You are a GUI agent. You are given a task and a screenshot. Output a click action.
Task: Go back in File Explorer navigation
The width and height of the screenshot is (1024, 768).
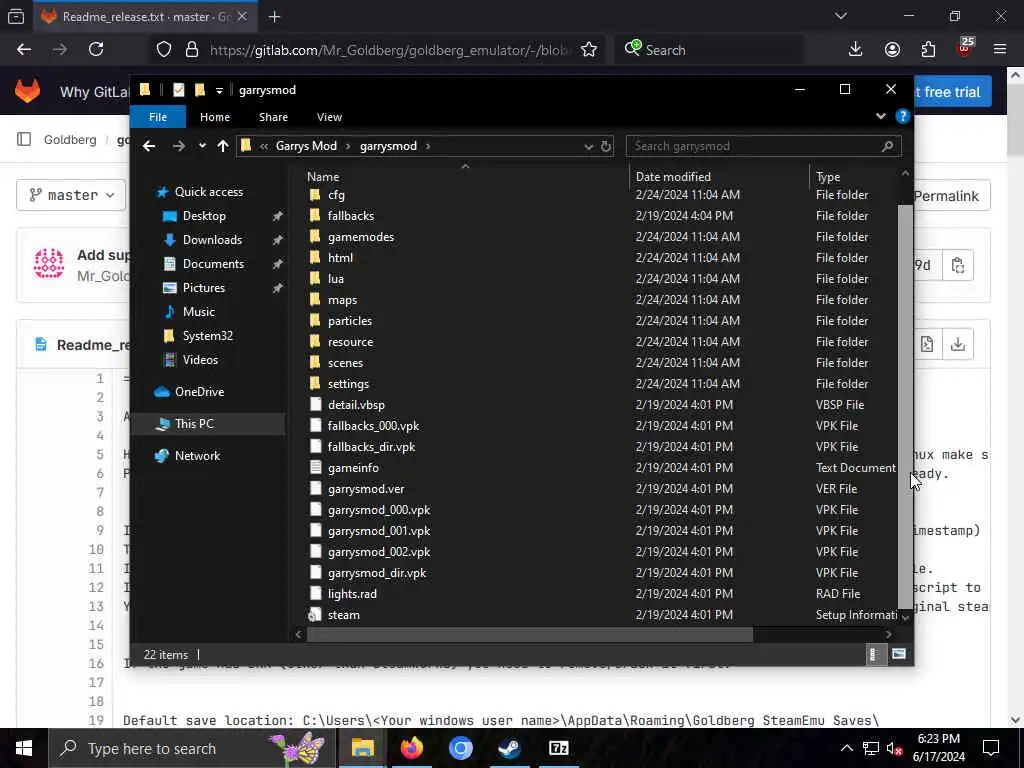149,146
